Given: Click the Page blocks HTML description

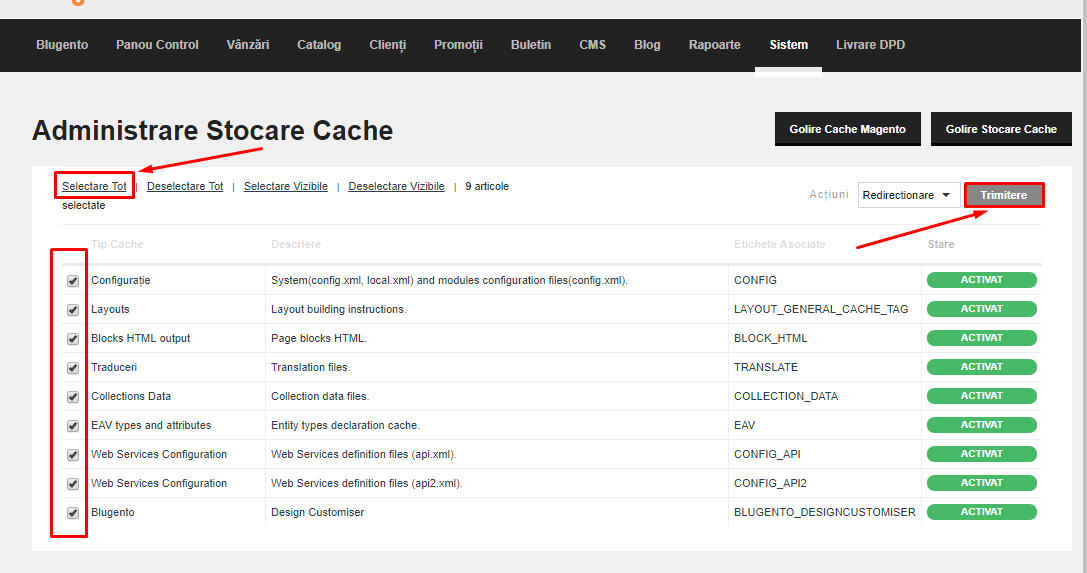Looking at the screenshot, I should pyautogui.click(x=319, y=339).
